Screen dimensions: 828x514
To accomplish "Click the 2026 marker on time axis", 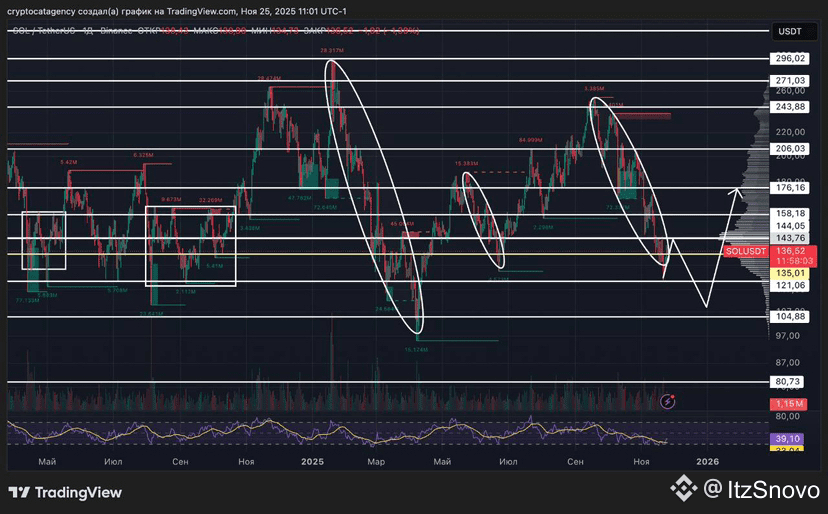I will click(707, 461).
